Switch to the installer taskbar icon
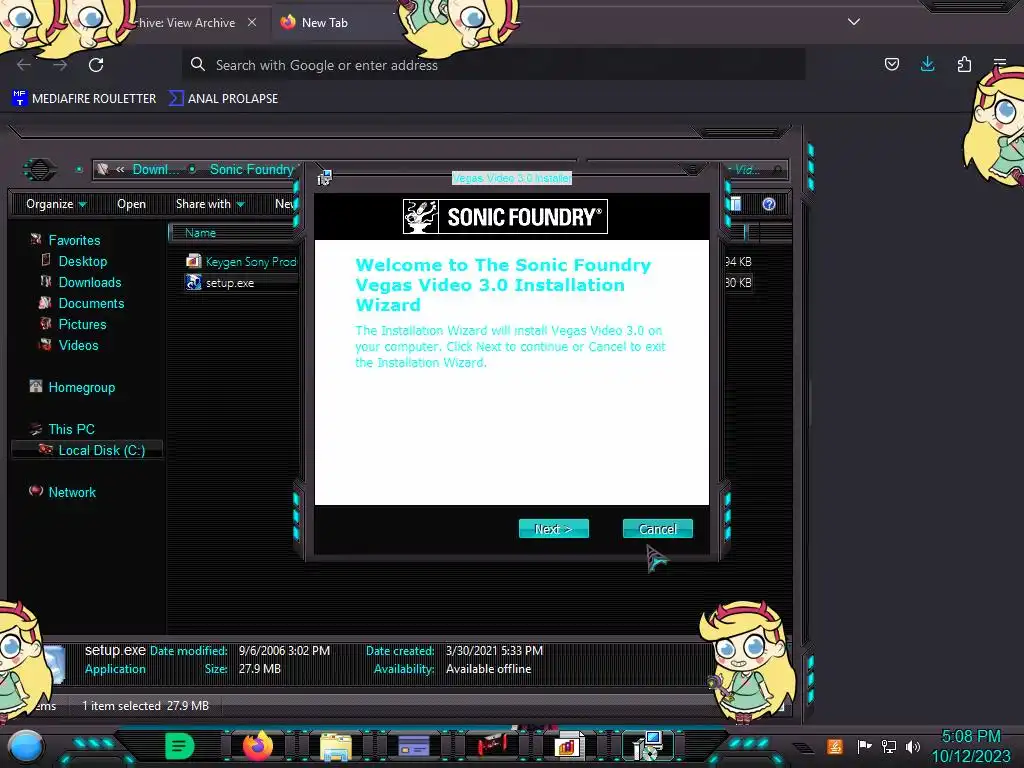The image size is (1024, 768). point(648,746)
